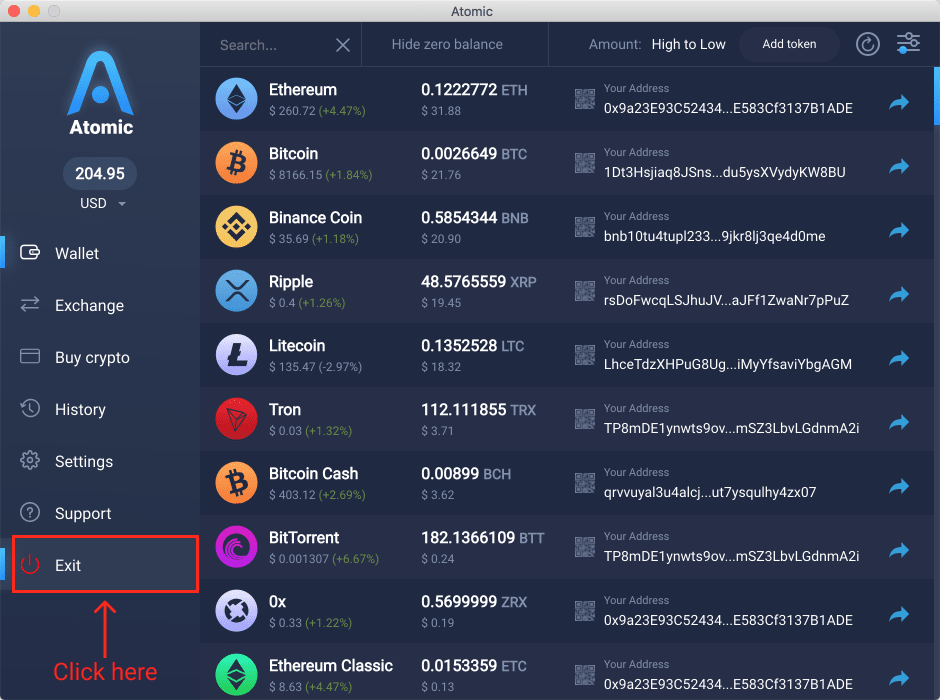Click the 204.95 total balance pill

pos(100,174)
